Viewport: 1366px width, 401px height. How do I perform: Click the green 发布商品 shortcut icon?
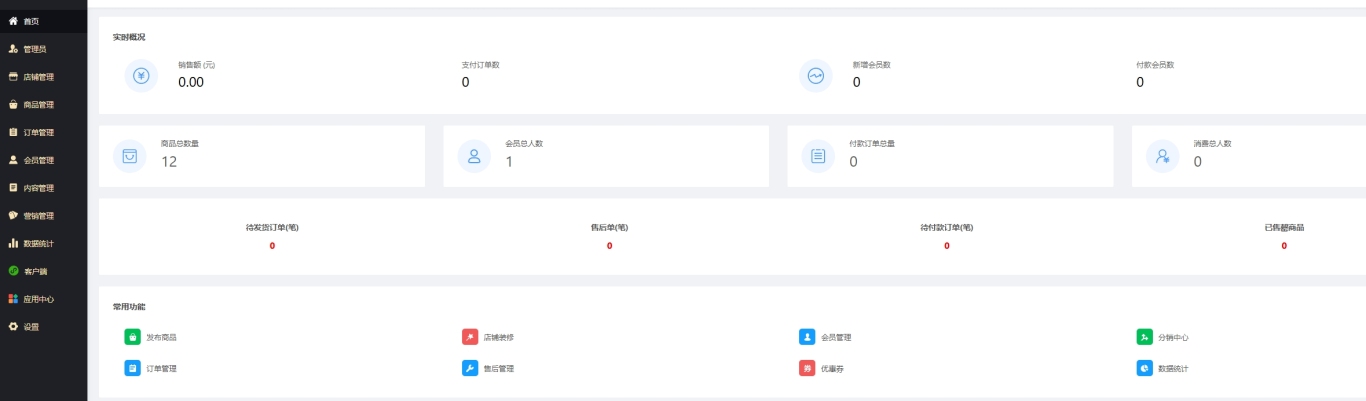point(132,337)
